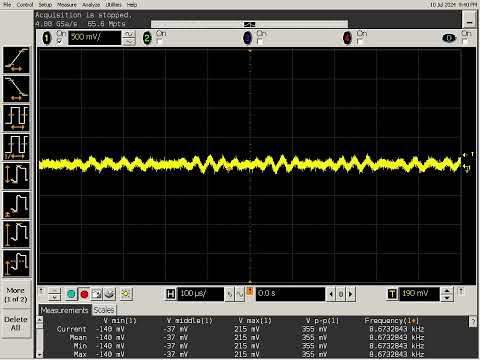Click the 190 mV trigger level field
The image size is (480, 360).
pyautogui.click(x=419, y=294)
